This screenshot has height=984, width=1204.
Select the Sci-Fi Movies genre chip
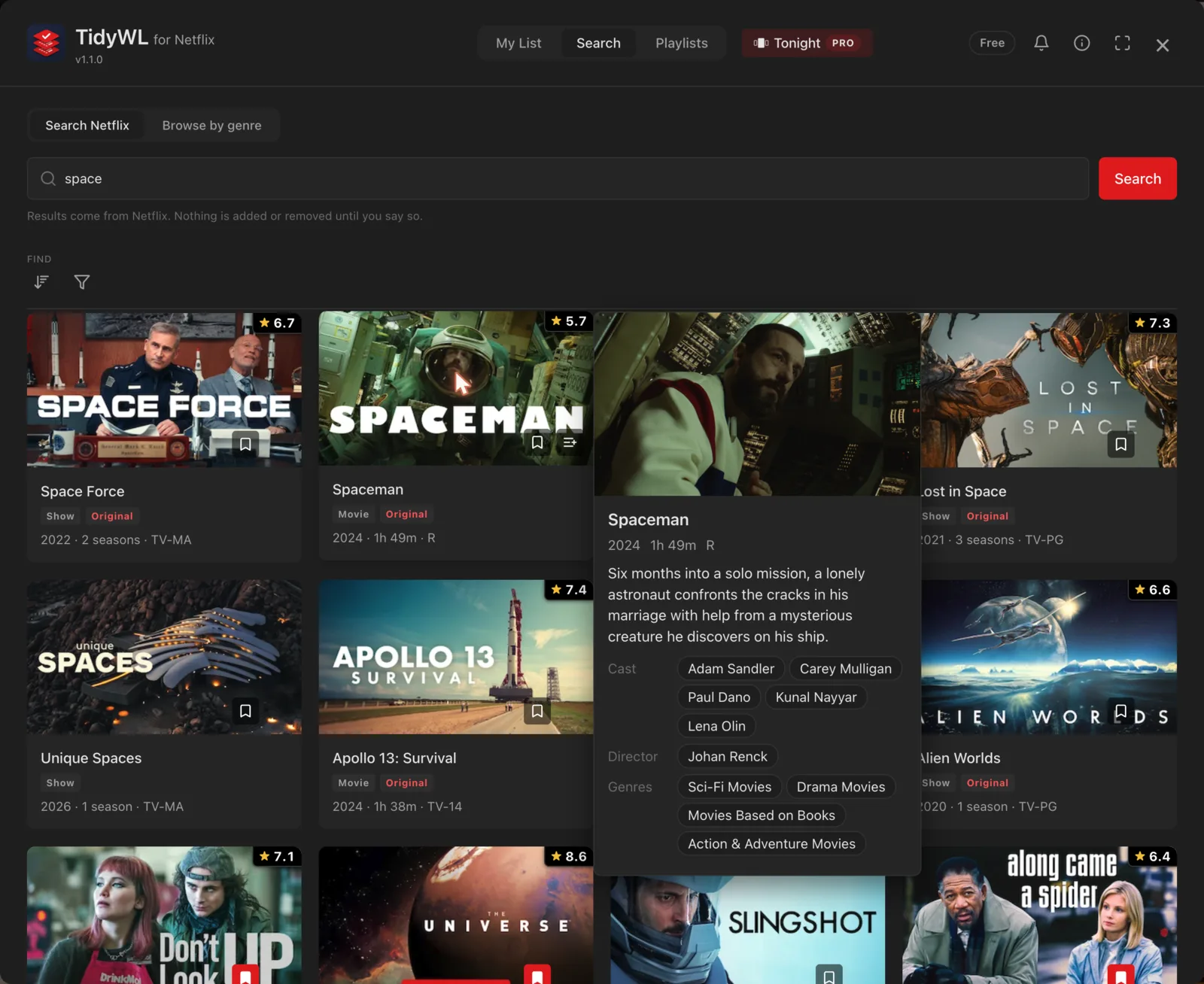coord(729,787)
